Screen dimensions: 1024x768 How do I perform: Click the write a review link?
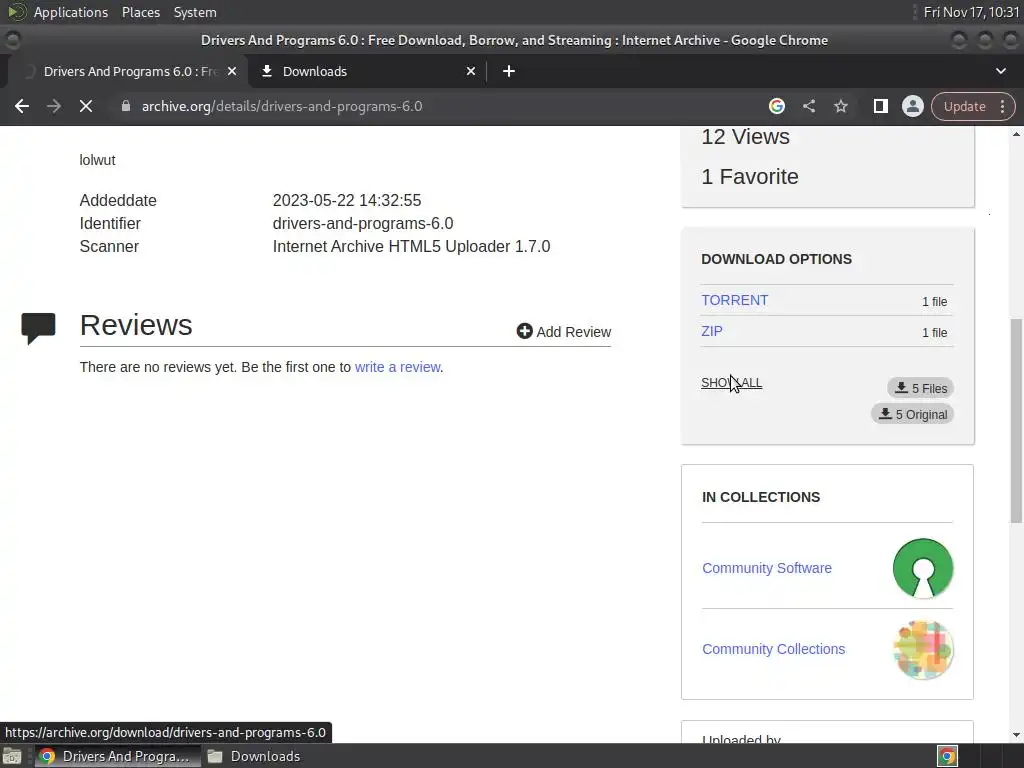pos(397,367)
